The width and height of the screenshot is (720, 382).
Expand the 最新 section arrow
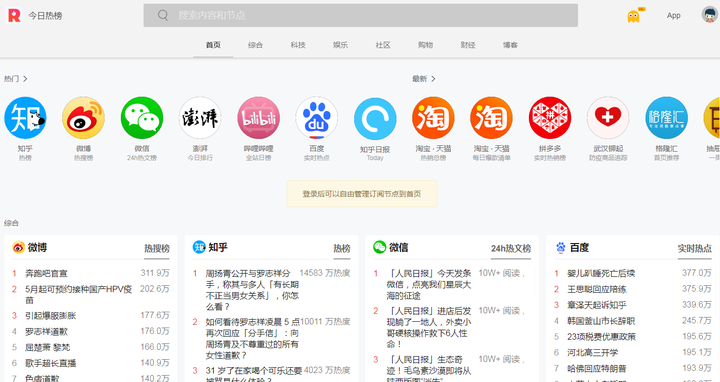coord(433,79)
